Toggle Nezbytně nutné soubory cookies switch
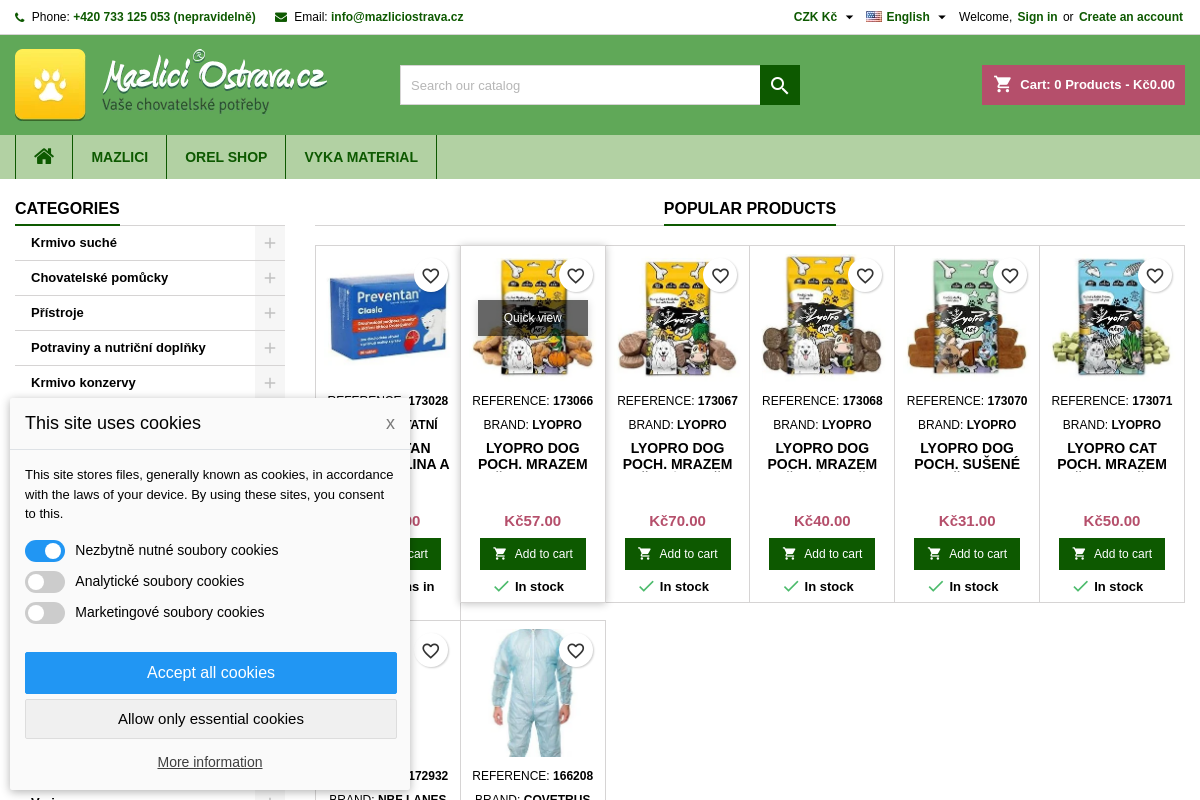The image size is (1200, 800). click(x=45, y=551)
